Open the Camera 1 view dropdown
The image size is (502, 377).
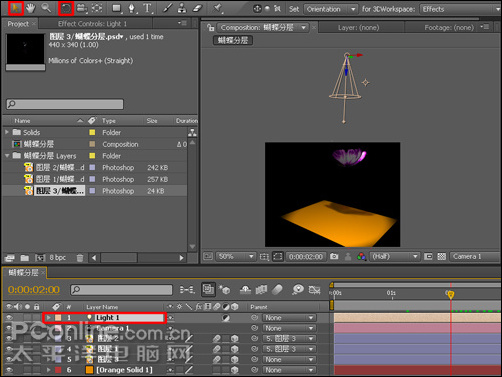(x=475, y=256)
